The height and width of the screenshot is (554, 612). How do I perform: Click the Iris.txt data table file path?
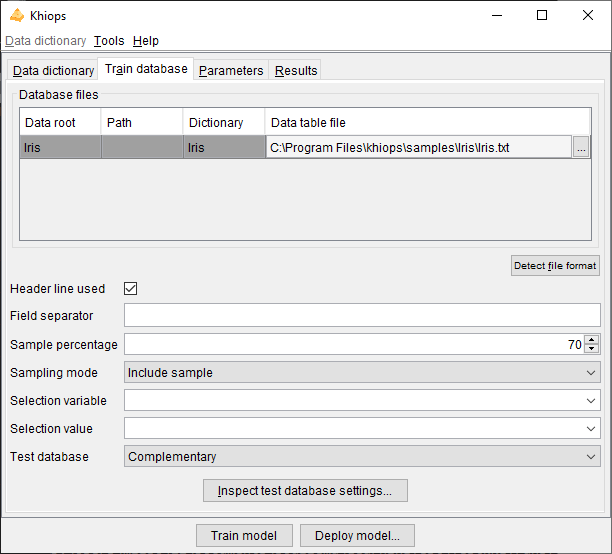[419, 148]
